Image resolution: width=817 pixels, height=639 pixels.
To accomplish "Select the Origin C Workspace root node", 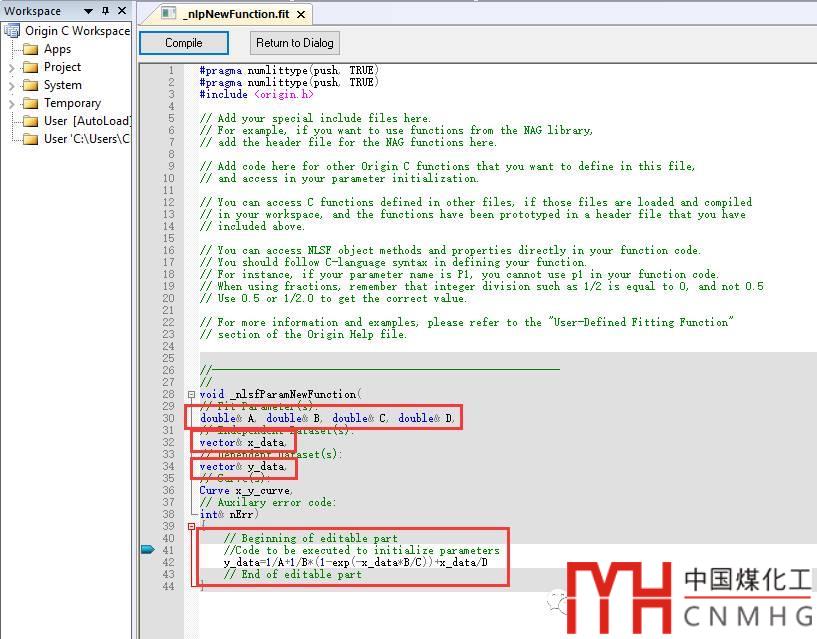I will pos(77,31).
